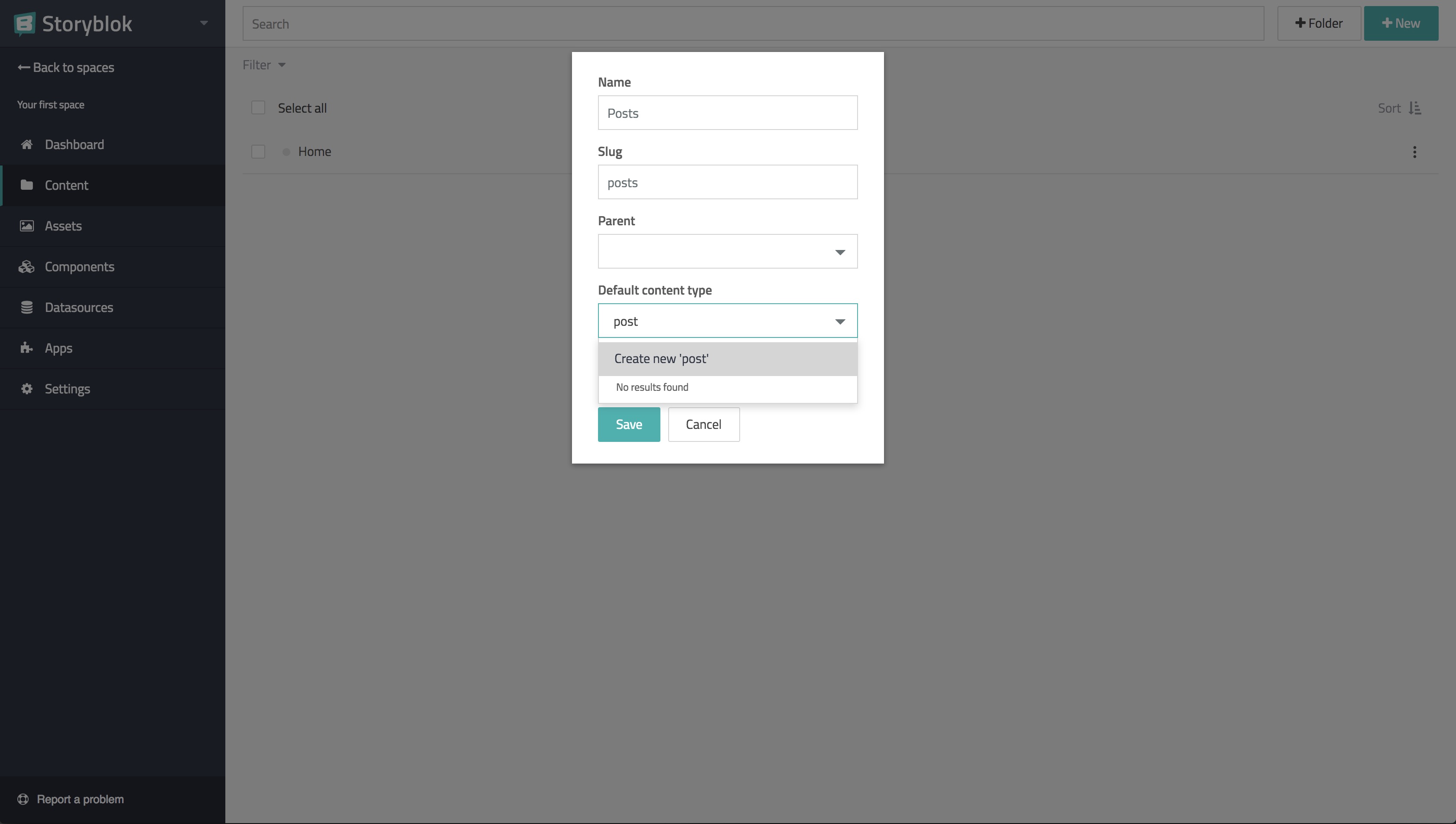Open the Dashboard section
The height and width of the screenshot is (824, 1456).
pyautogui.click(x=74, y=144)
